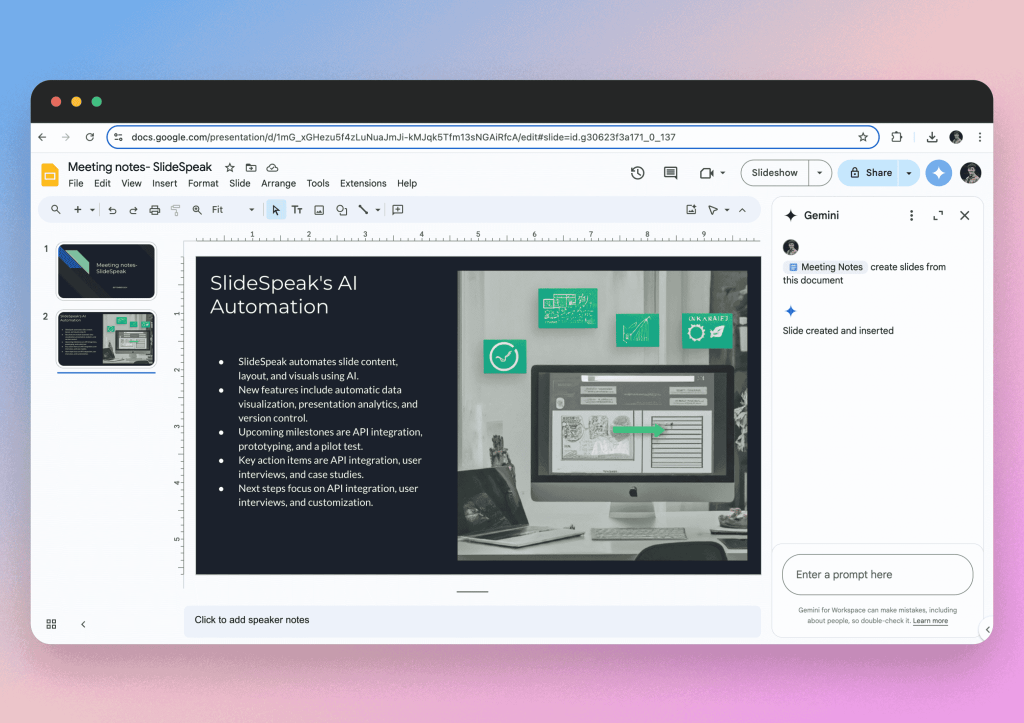Open the Slideshow options dropdown
This screenshot has width=1024, height=723.
(x=820, y=173)
